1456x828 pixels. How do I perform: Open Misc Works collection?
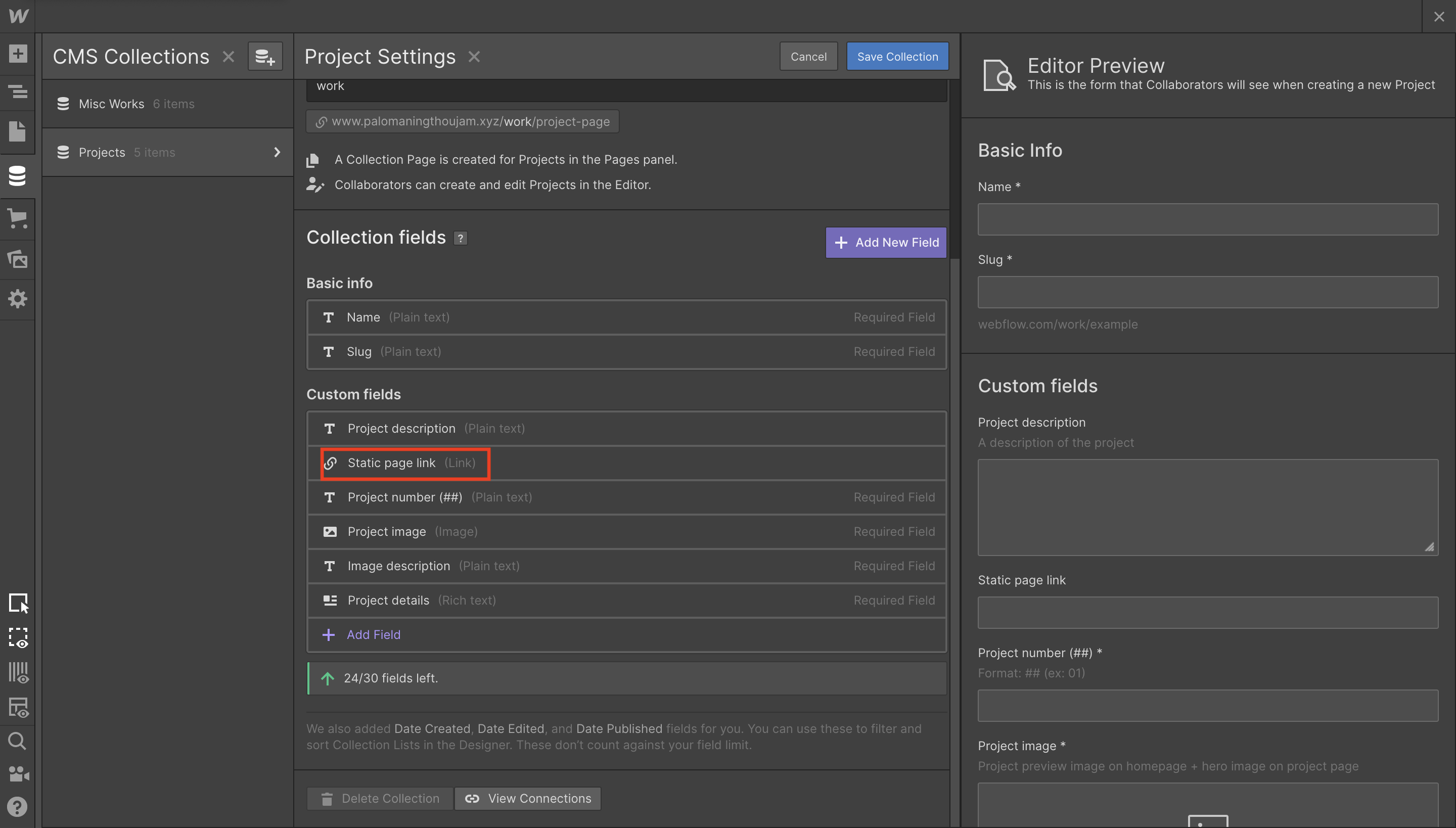click(111, 104)
